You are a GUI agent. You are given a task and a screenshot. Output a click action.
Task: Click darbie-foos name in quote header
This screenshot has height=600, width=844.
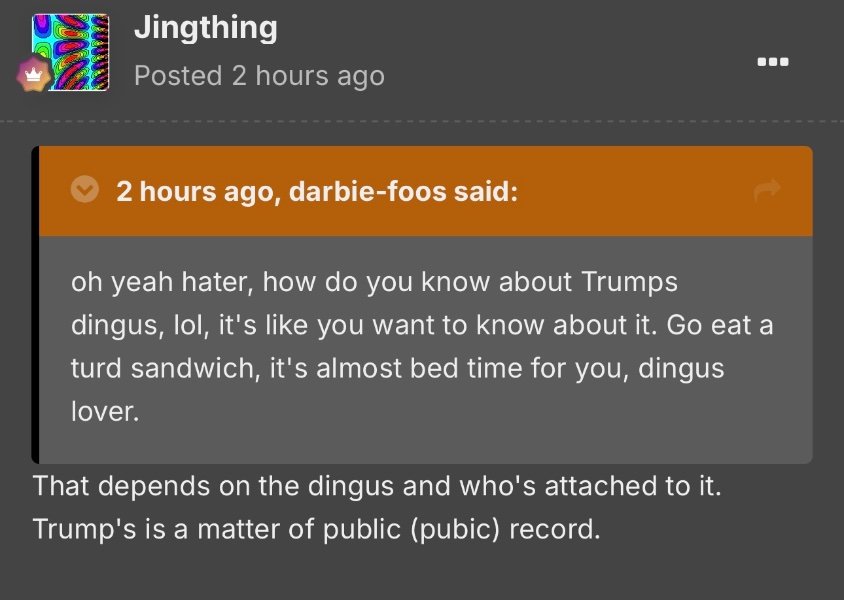click(368, 191)
